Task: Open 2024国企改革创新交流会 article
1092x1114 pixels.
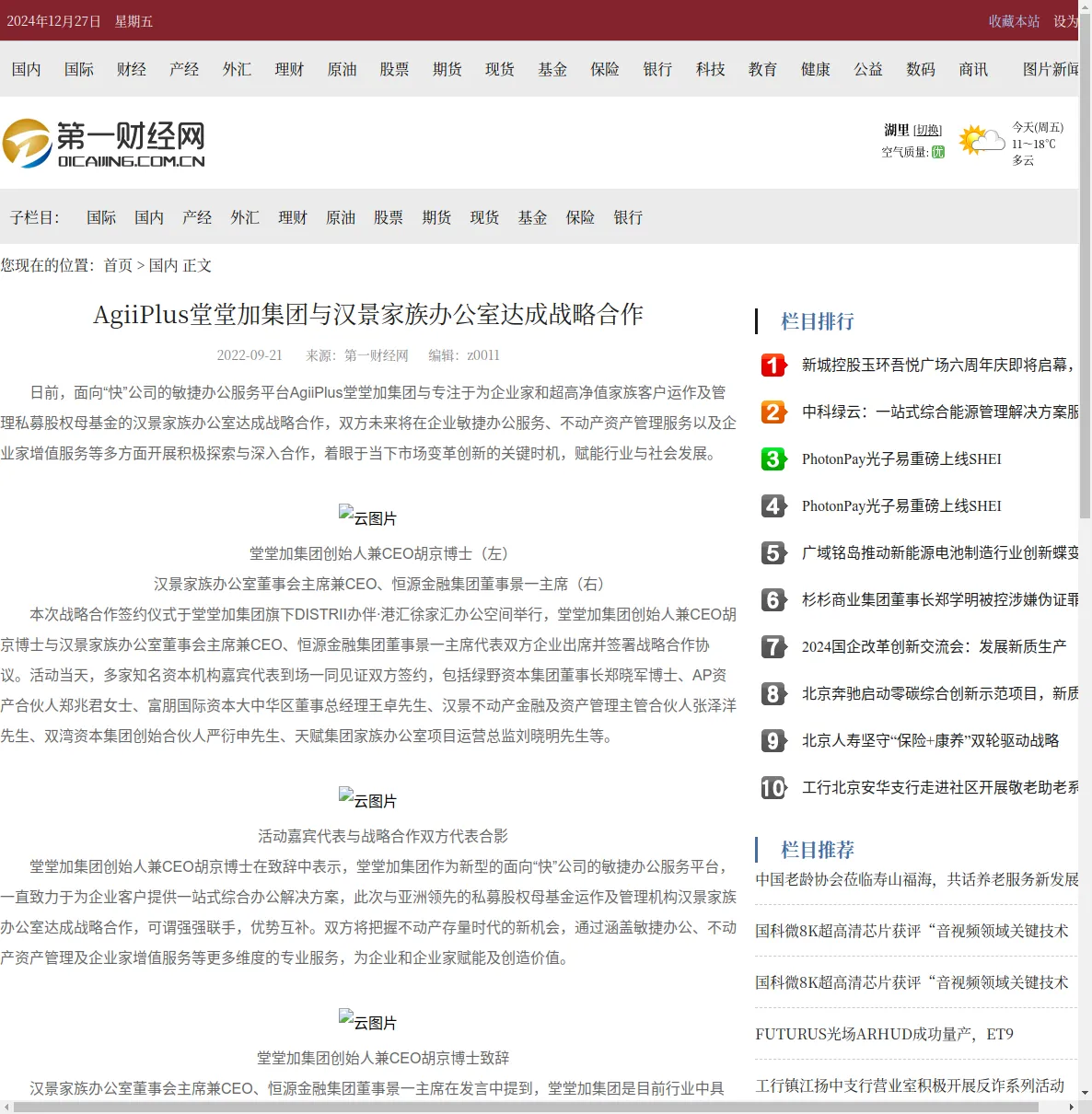Action: click(x=934, y=647)
